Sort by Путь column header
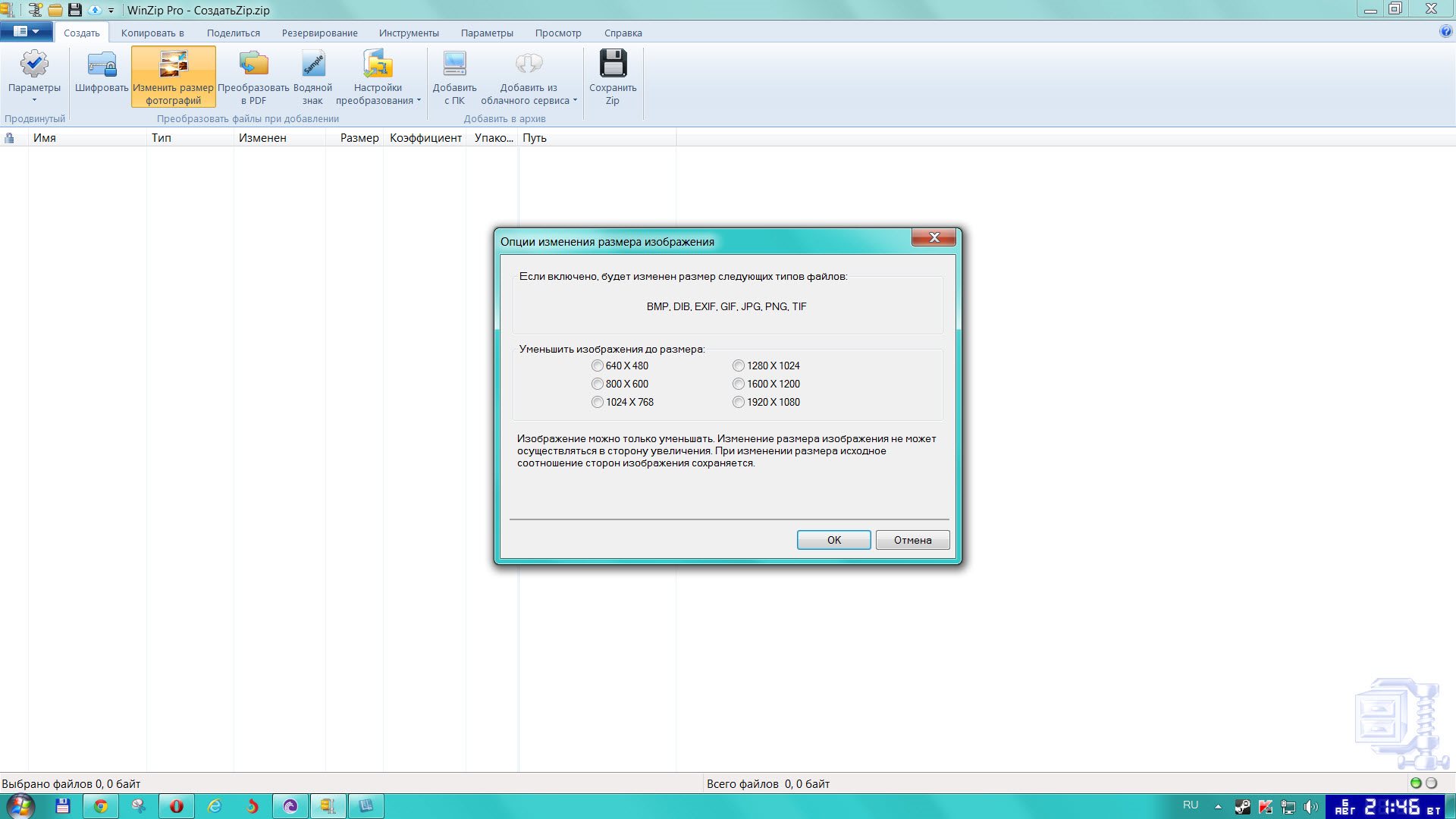This screenshot has width=1456, height=819. click(x=598, y=138)
